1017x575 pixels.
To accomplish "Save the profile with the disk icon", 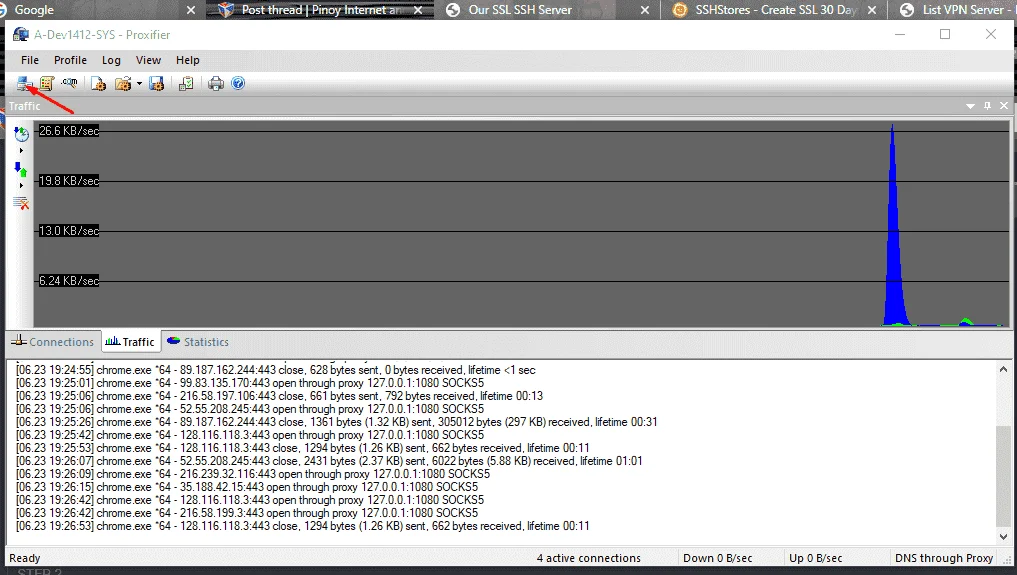I will point(156,84).
